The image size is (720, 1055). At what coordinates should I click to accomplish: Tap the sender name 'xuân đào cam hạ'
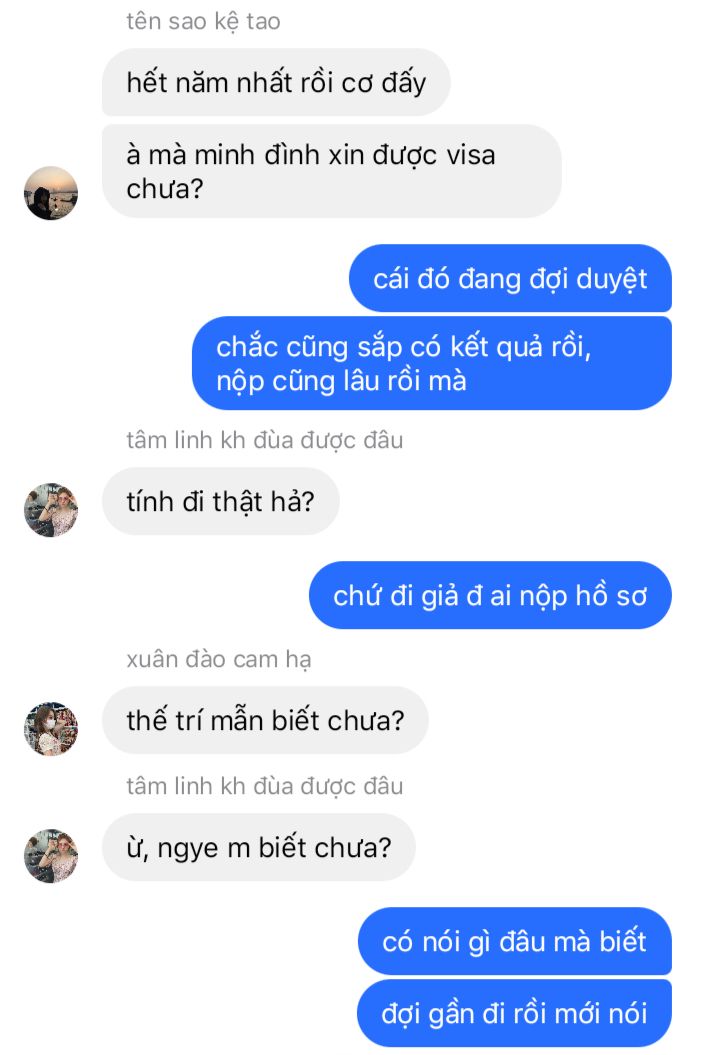click(219, 659)
